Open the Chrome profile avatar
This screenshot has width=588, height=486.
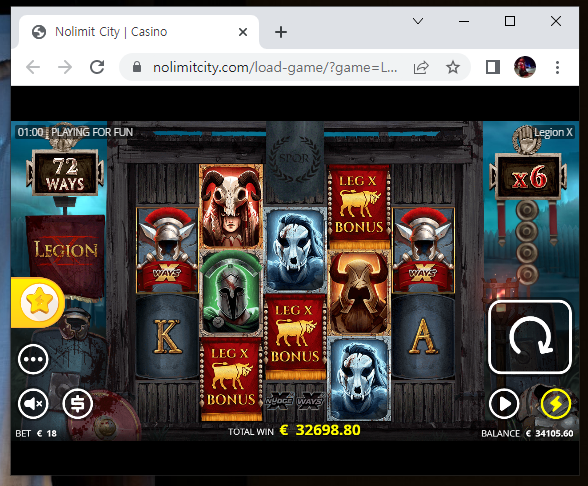524,67
